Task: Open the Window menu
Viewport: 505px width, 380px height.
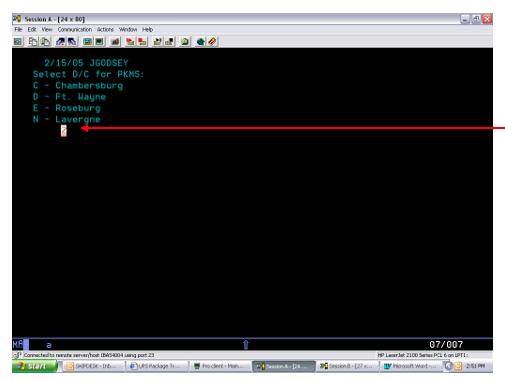Action: pyautogui.click(x=128, y=30)
